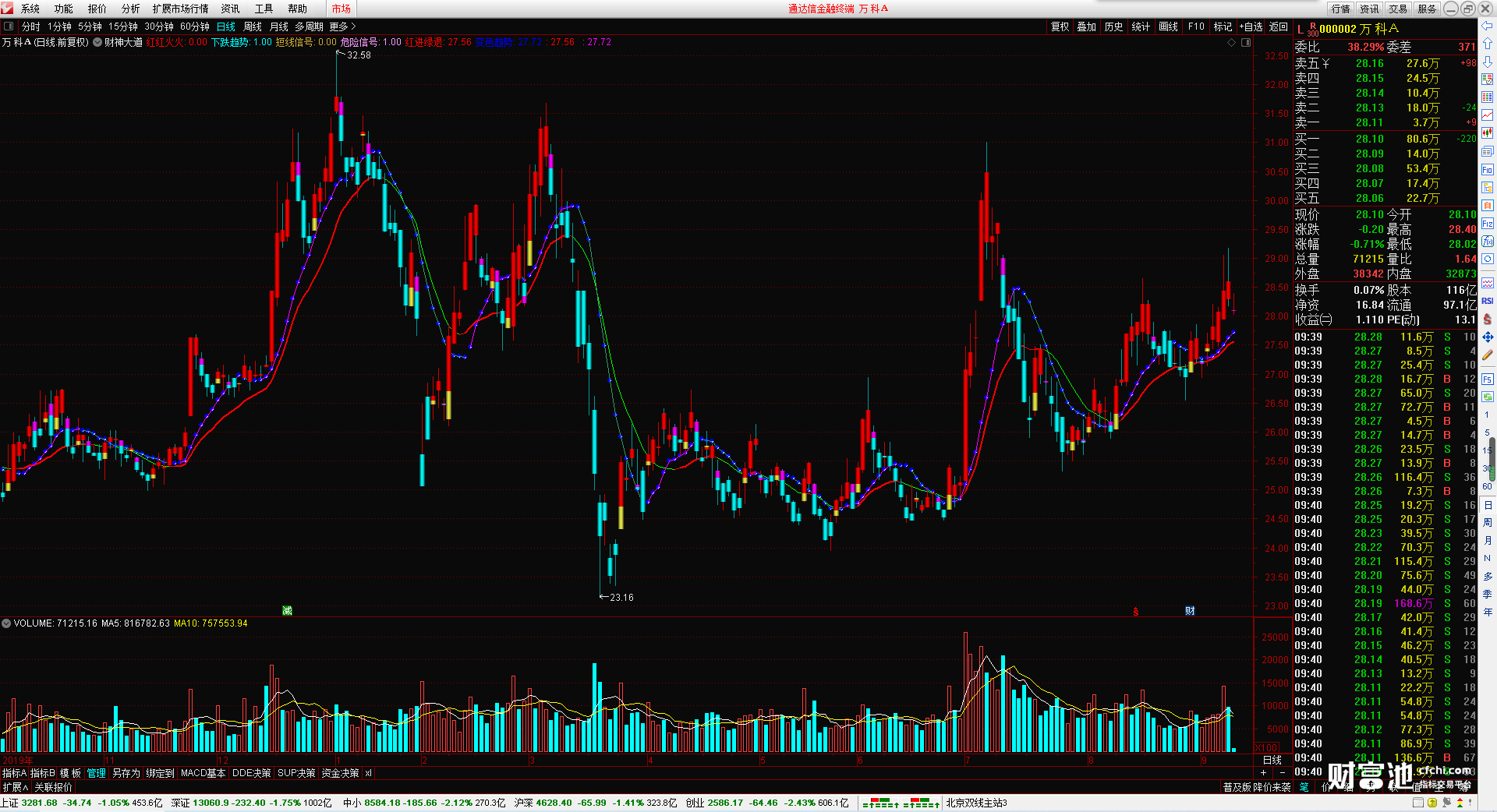Select the 1分钟 period
The width and height of the screenshot is (1497, 812).
[59, 26]
